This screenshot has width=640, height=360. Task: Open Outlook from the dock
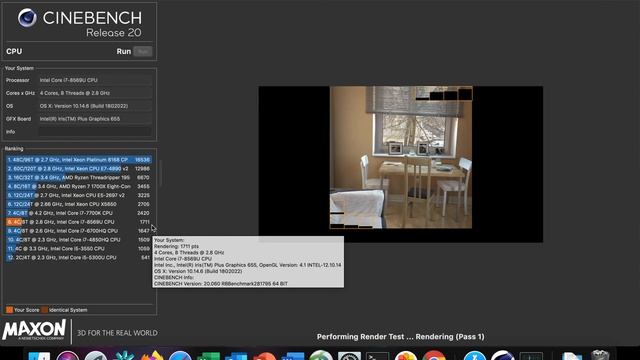[236, 356]
